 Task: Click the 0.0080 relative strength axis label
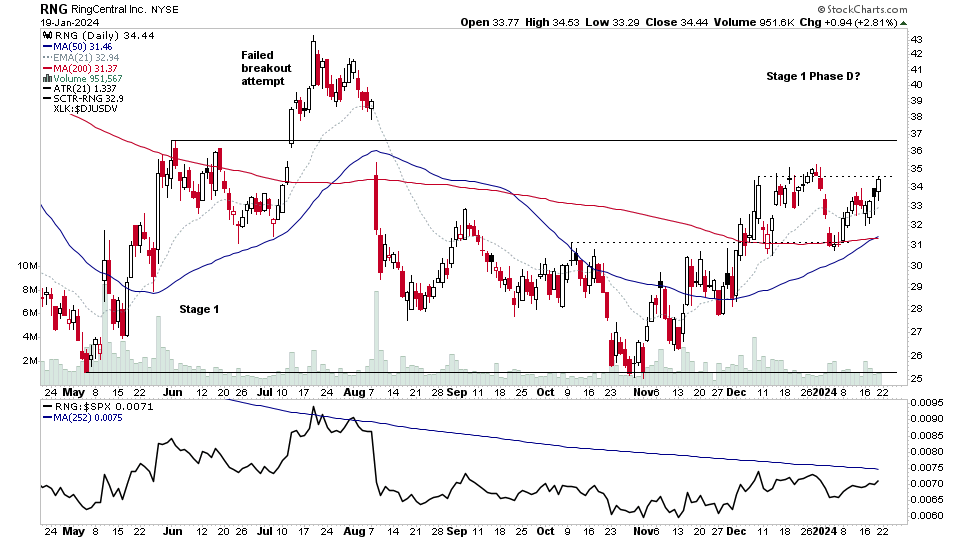(x=926, y=452)
